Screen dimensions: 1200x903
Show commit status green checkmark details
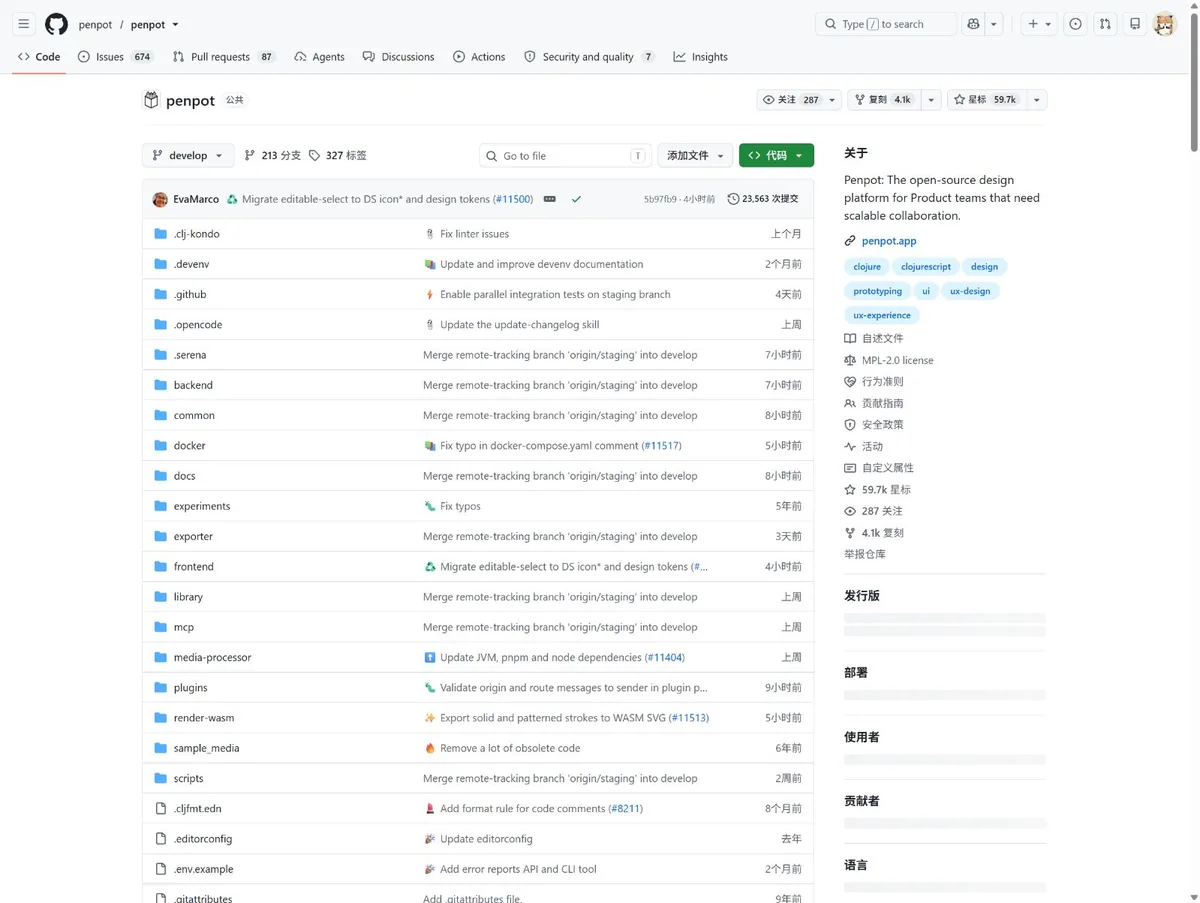coord(576,199)
